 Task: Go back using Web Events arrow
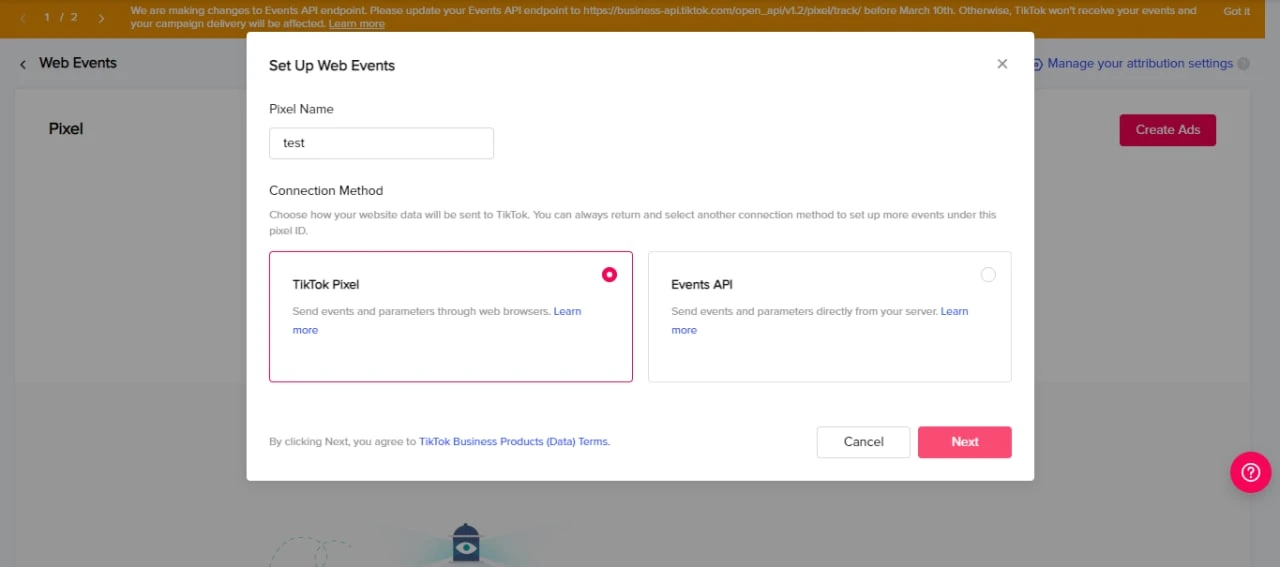pyautogui.click(x=23, y=64)
